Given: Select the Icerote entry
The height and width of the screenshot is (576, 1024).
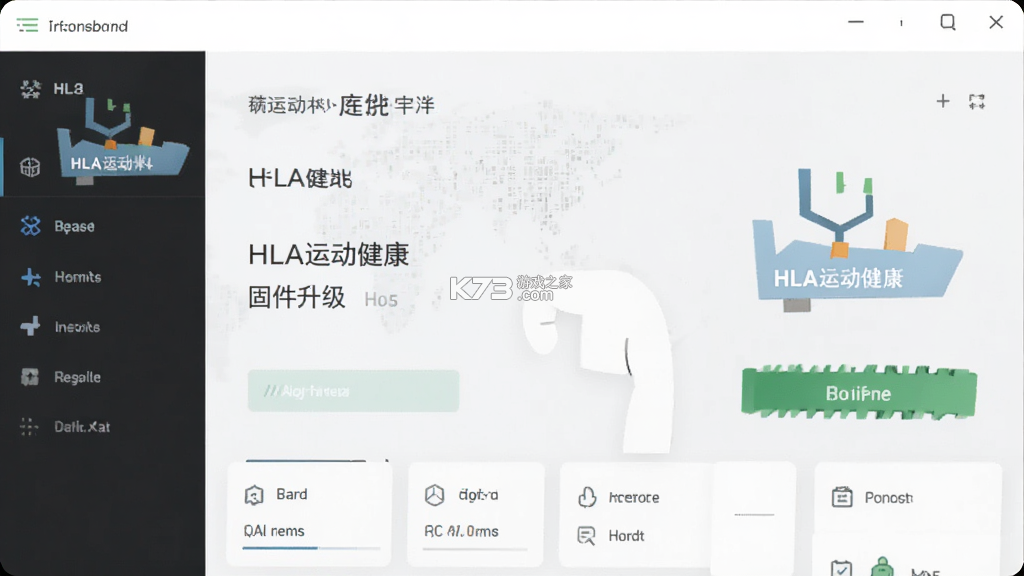Looking at the screenshot, I should click(x=633, y=498).
